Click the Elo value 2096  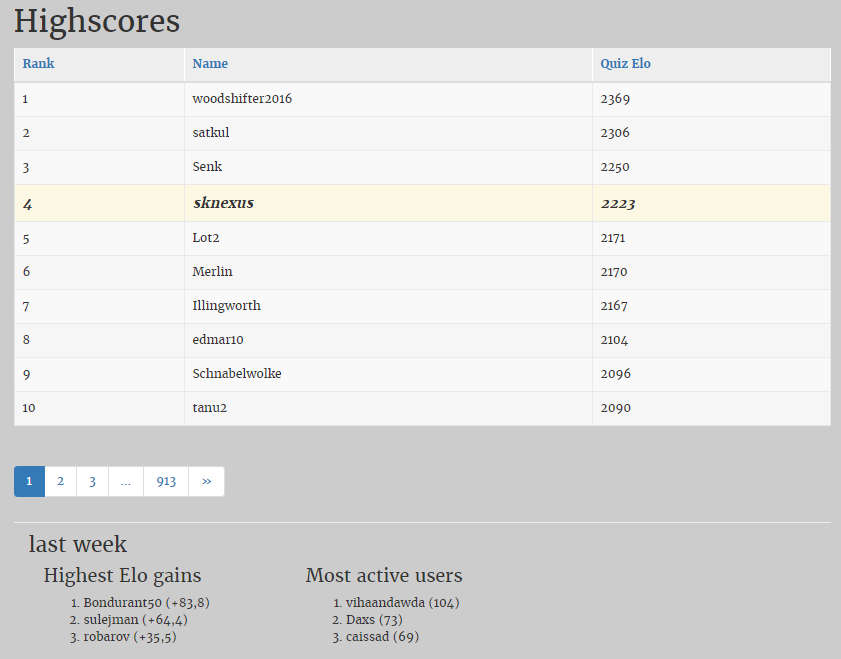tap(616, 374)
